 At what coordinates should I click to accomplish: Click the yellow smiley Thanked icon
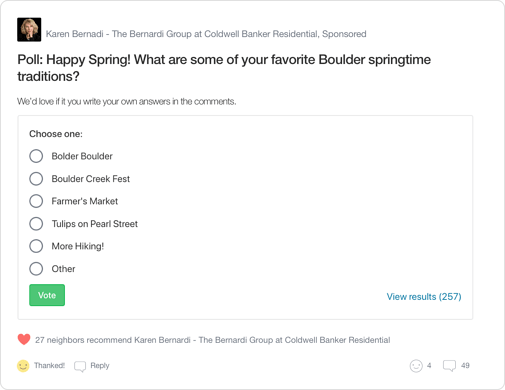coord(23,366)
